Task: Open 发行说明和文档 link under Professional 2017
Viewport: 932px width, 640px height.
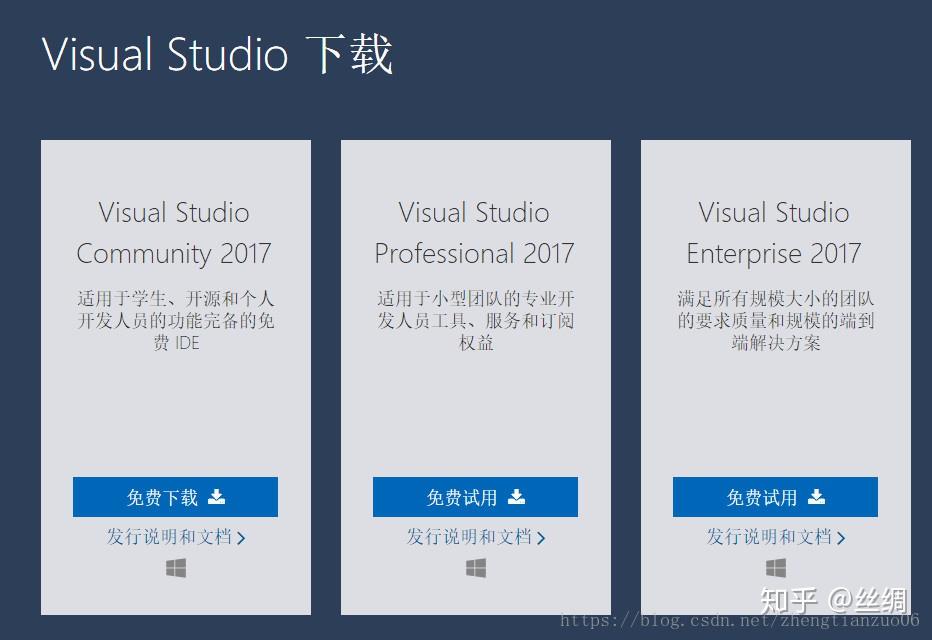Action: (468, 537)
